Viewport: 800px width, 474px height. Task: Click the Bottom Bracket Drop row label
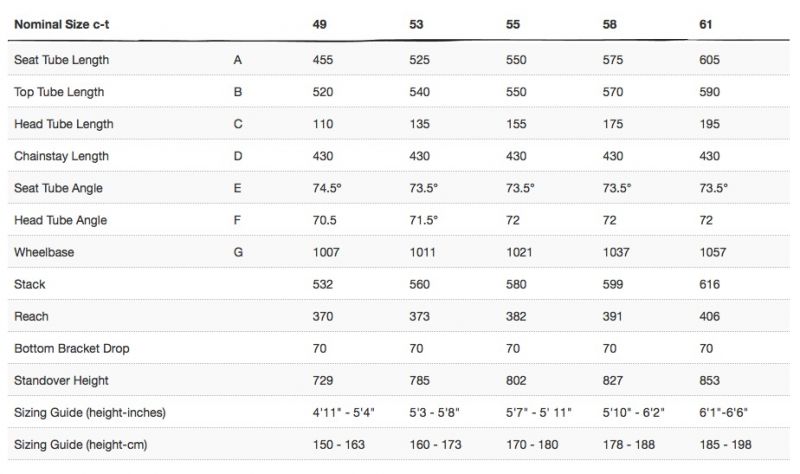pyautogui.click(x=71, y=348)
